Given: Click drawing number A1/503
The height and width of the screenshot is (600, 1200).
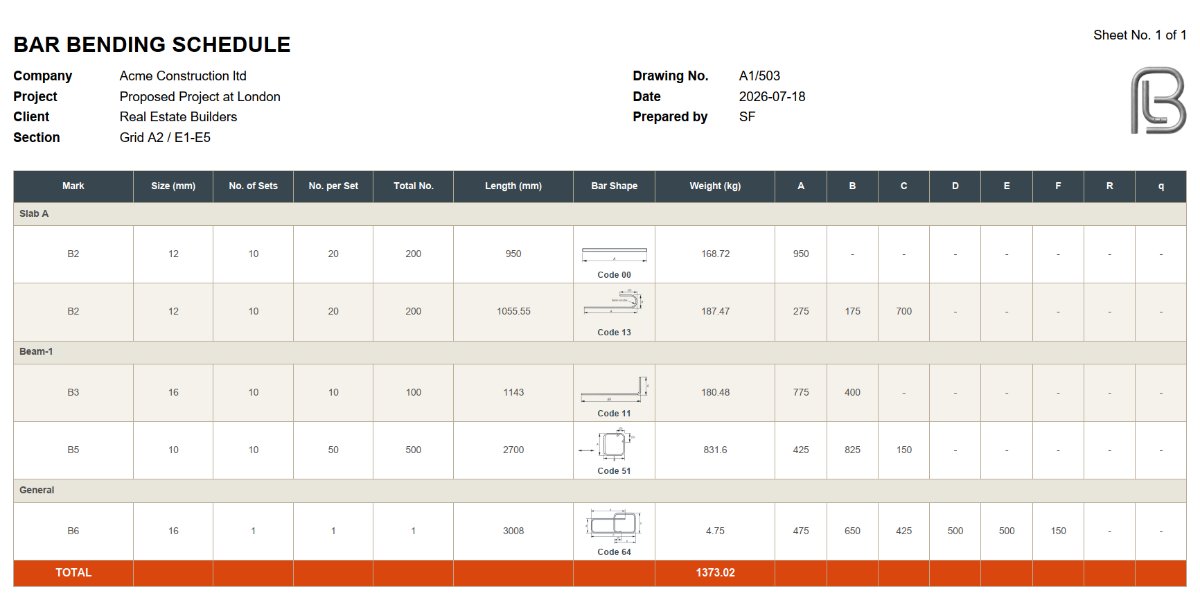Looking at the screenshot, I should pyautogui.click(x=759, y=76).
